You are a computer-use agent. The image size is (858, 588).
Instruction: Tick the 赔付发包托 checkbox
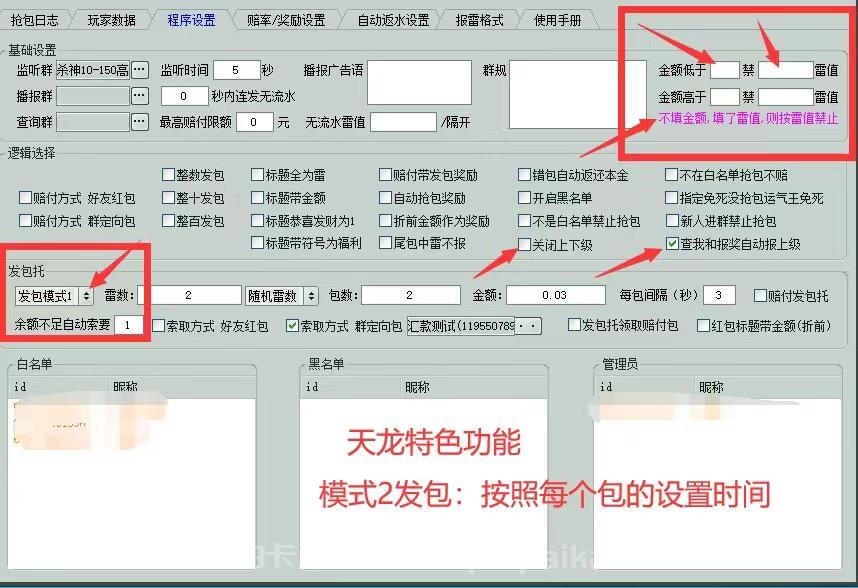pos(760,296)
